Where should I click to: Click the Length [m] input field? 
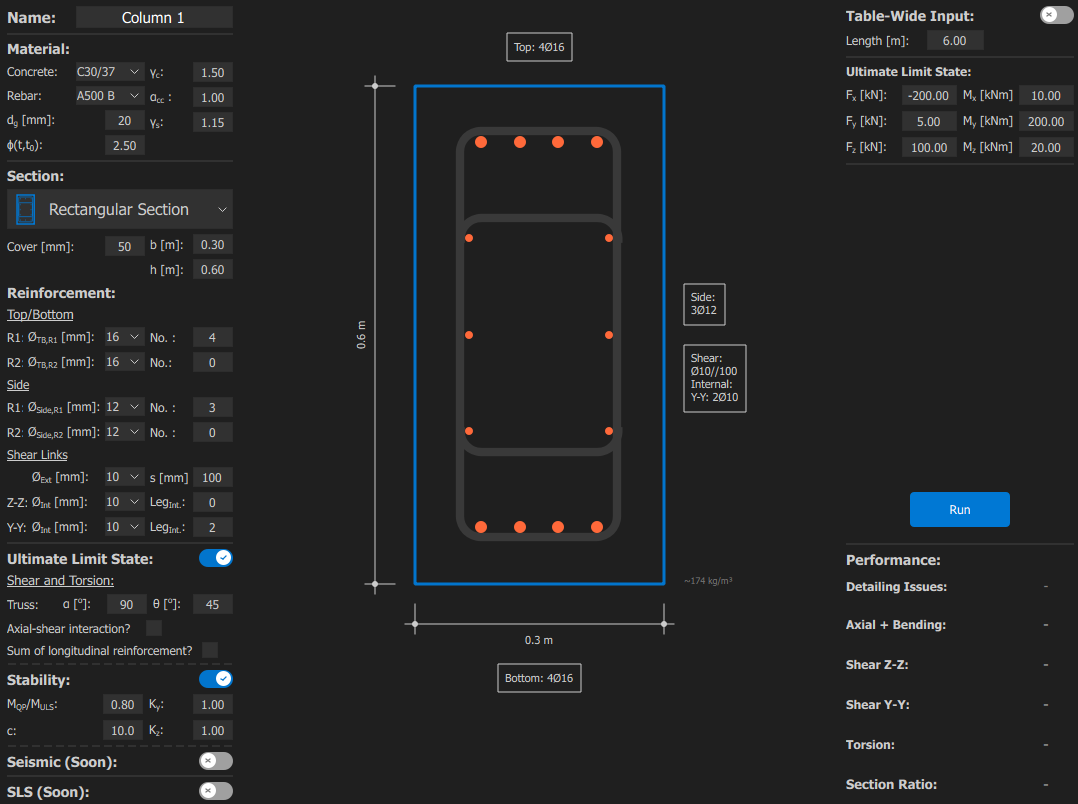coord(955,41)
